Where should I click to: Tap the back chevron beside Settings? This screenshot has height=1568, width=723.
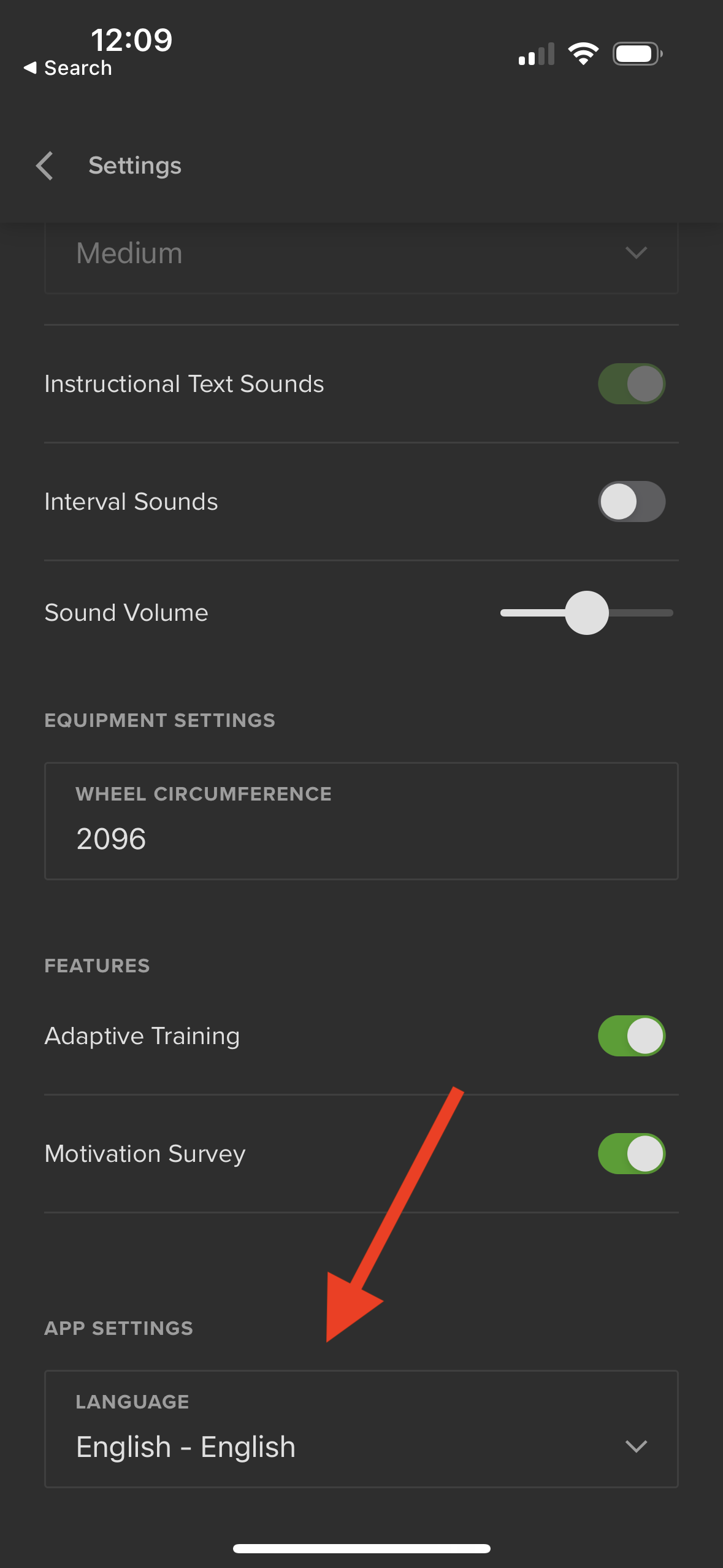(44, 166)
